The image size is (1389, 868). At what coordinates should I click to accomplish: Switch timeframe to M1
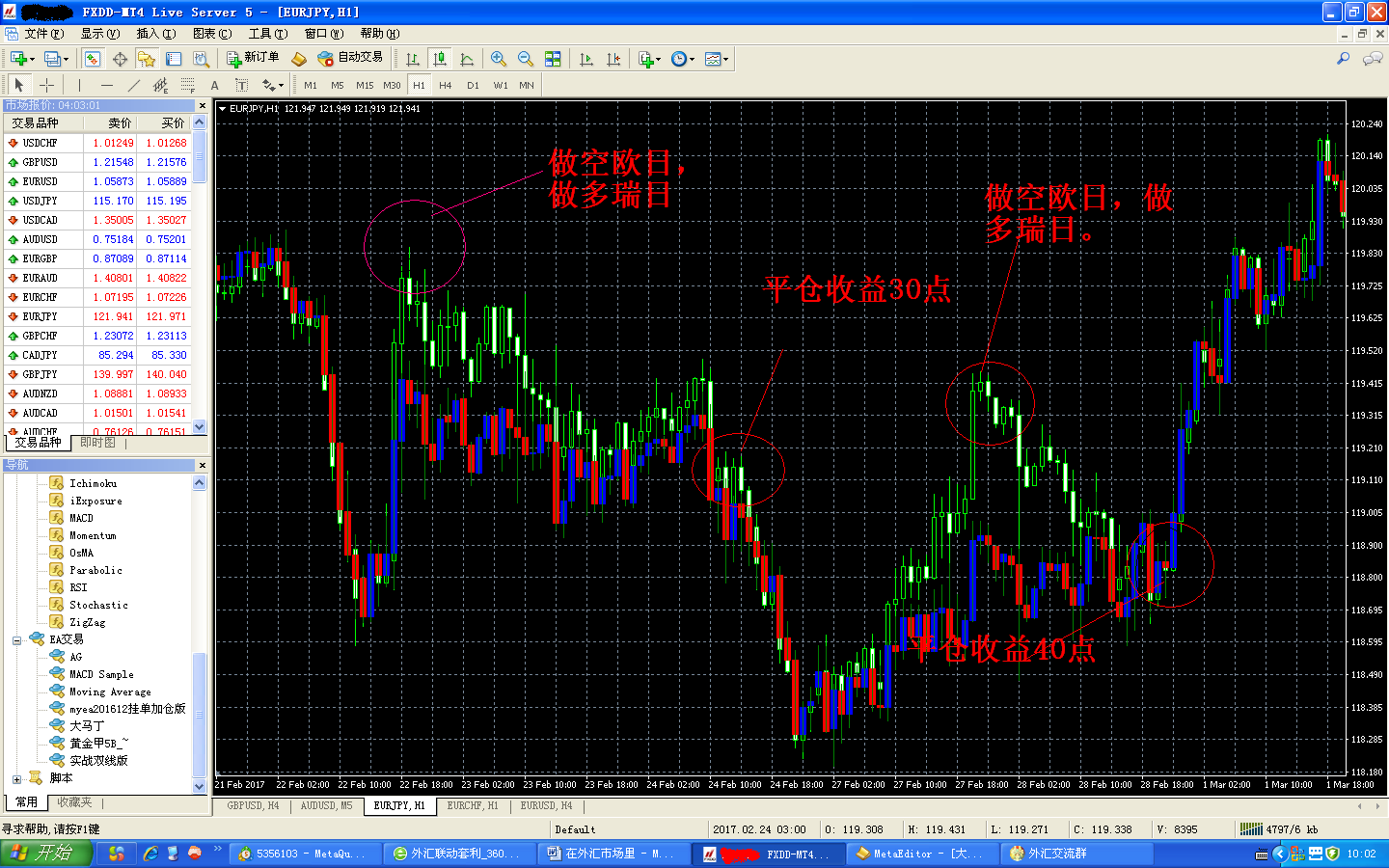coord(311,85)
